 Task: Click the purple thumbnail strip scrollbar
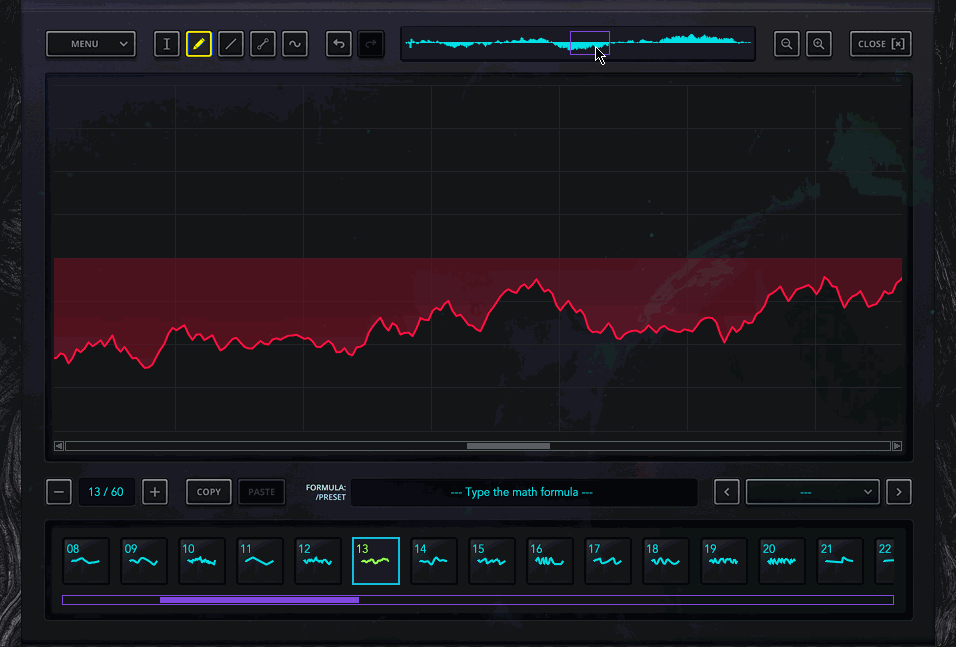point(259,600)
